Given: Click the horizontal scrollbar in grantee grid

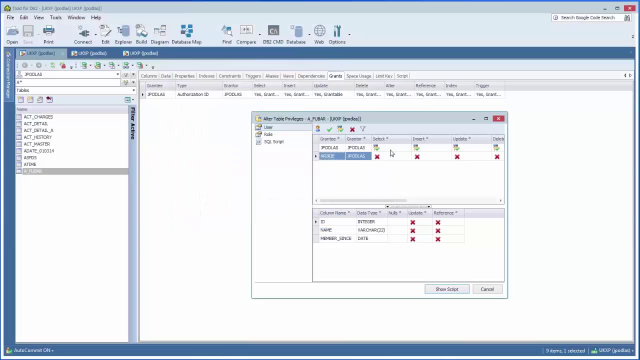Looking at the screenshot, I should (363, 200).
